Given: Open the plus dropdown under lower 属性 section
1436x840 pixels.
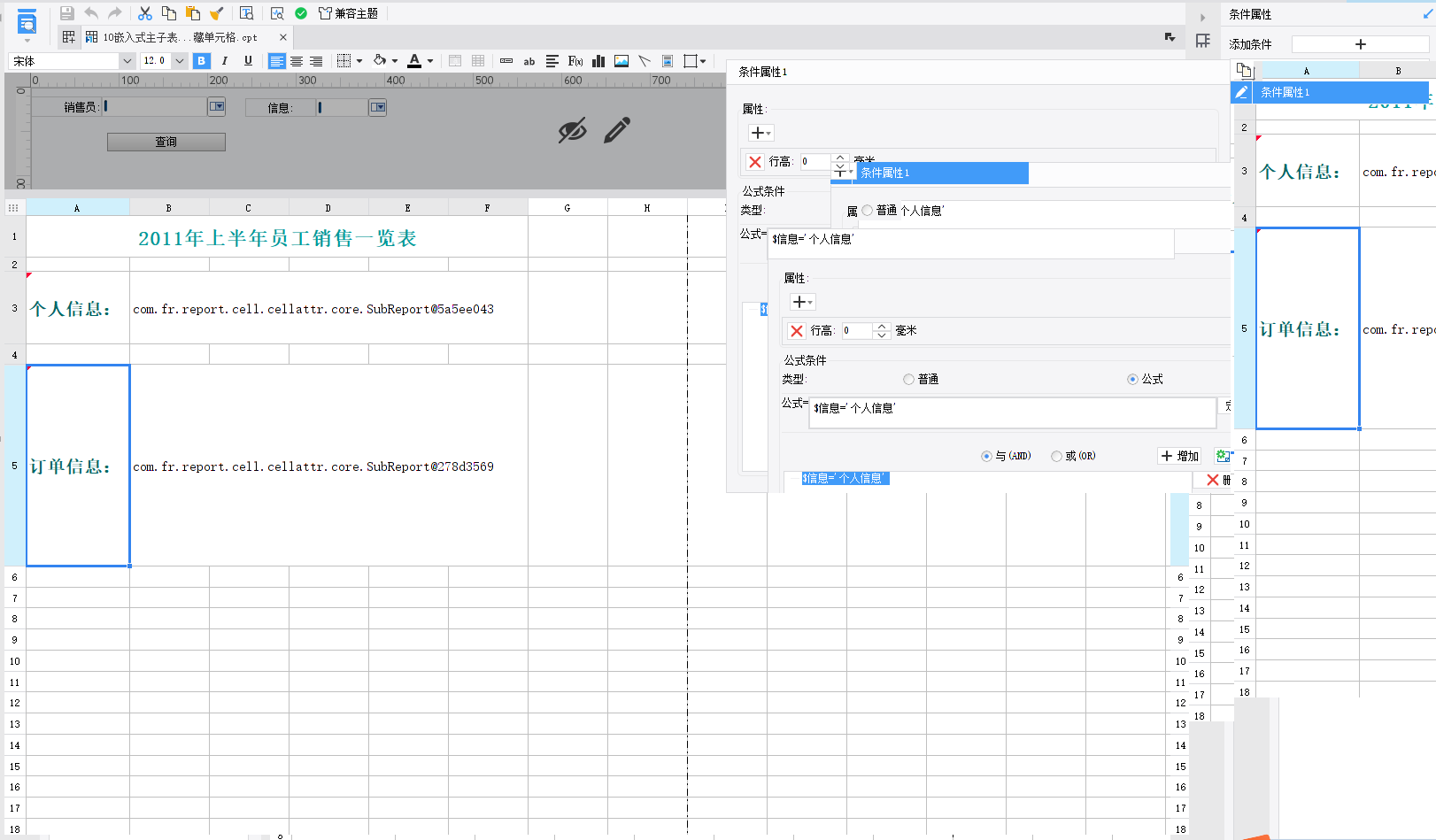Looking at the screenshot, I should (803, 302).
